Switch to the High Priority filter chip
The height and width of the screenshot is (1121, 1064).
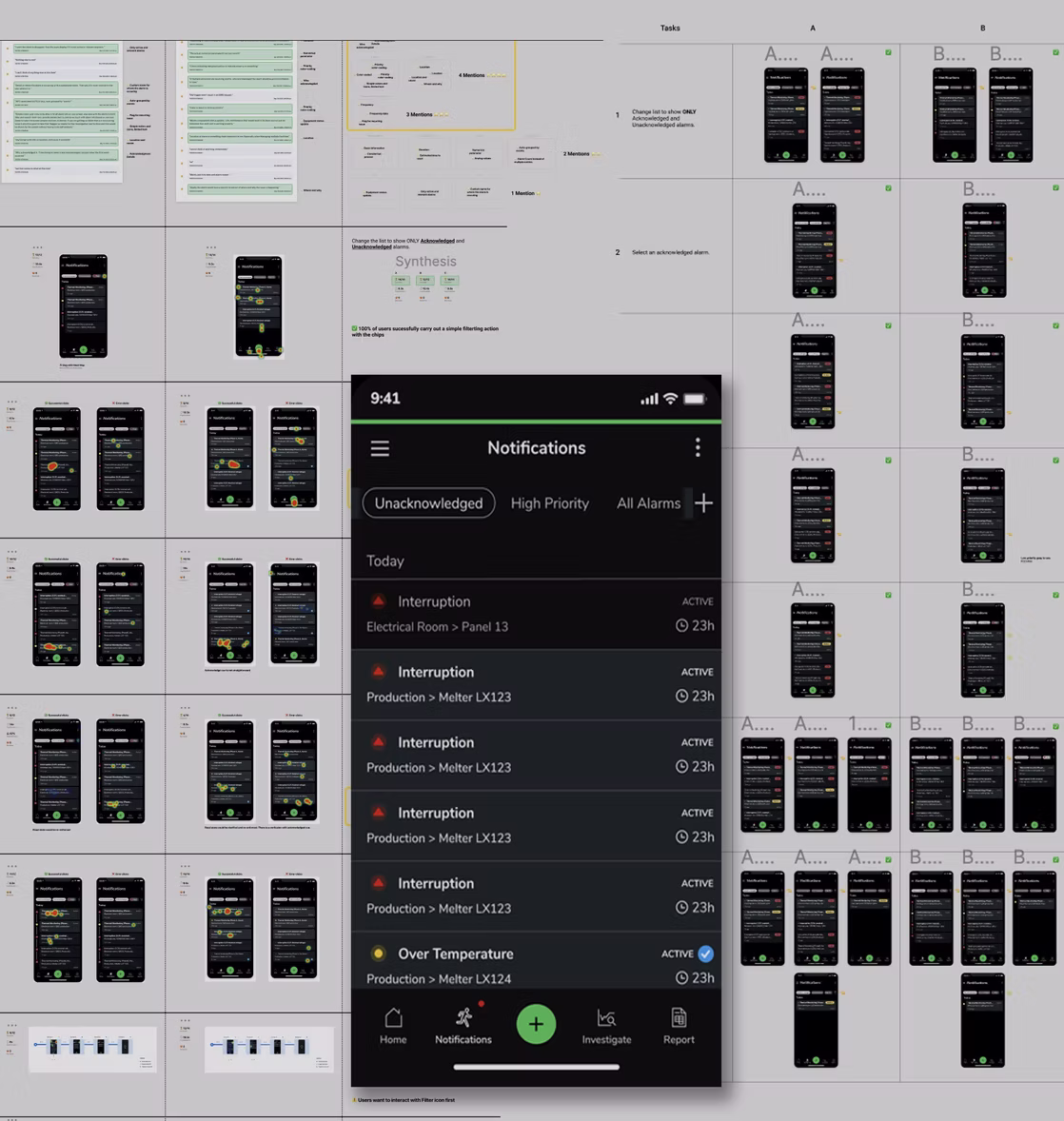click(x=550, y=503)
